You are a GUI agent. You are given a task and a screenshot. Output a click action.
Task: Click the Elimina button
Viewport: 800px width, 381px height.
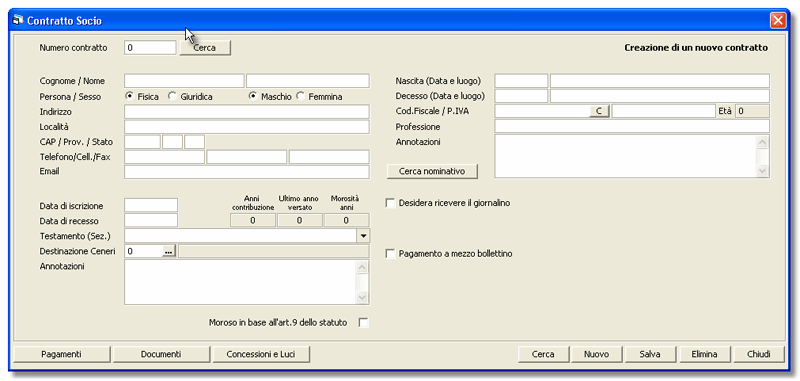coord(704,354)
